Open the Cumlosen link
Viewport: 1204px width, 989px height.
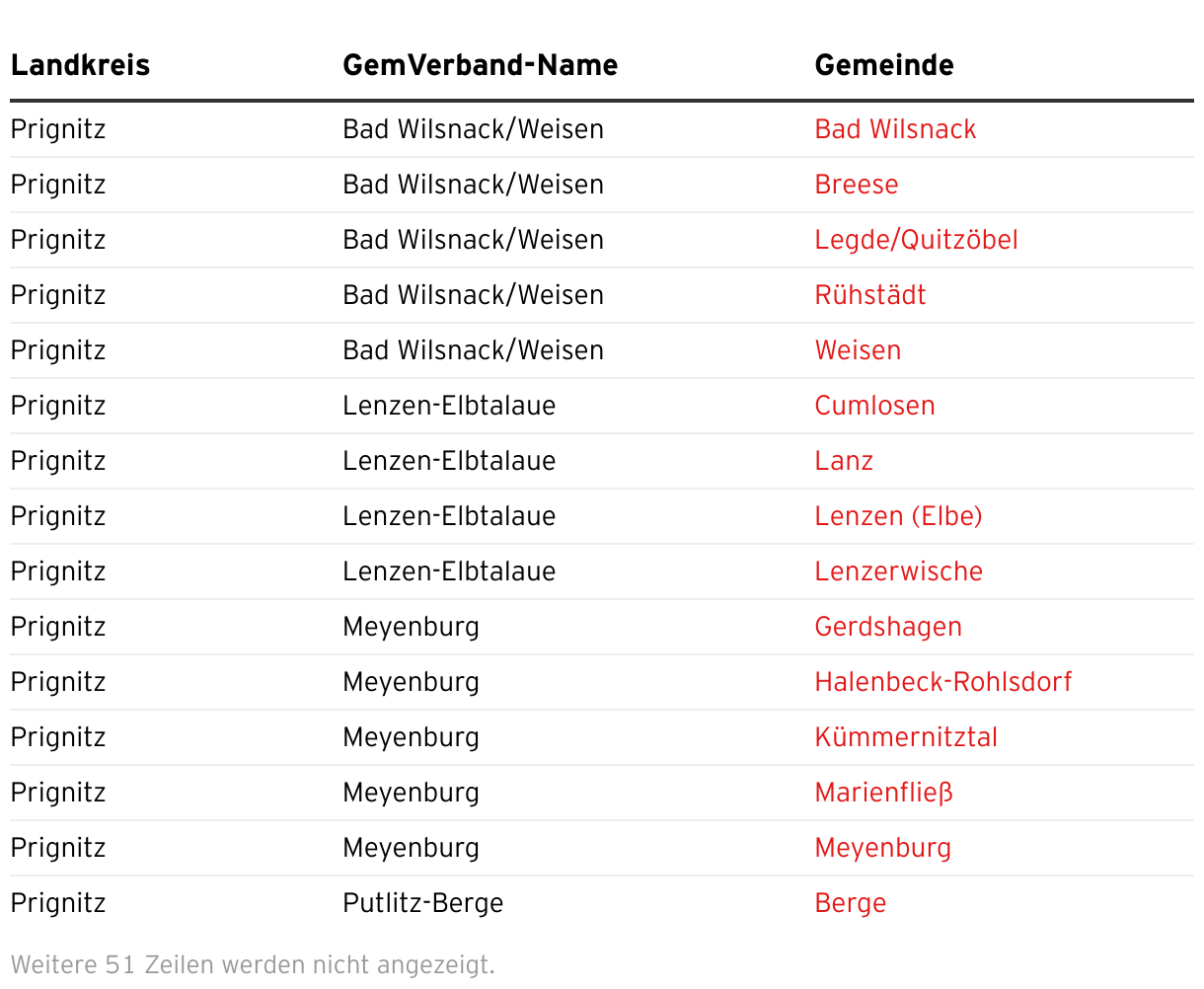click(x=874, y=406)
